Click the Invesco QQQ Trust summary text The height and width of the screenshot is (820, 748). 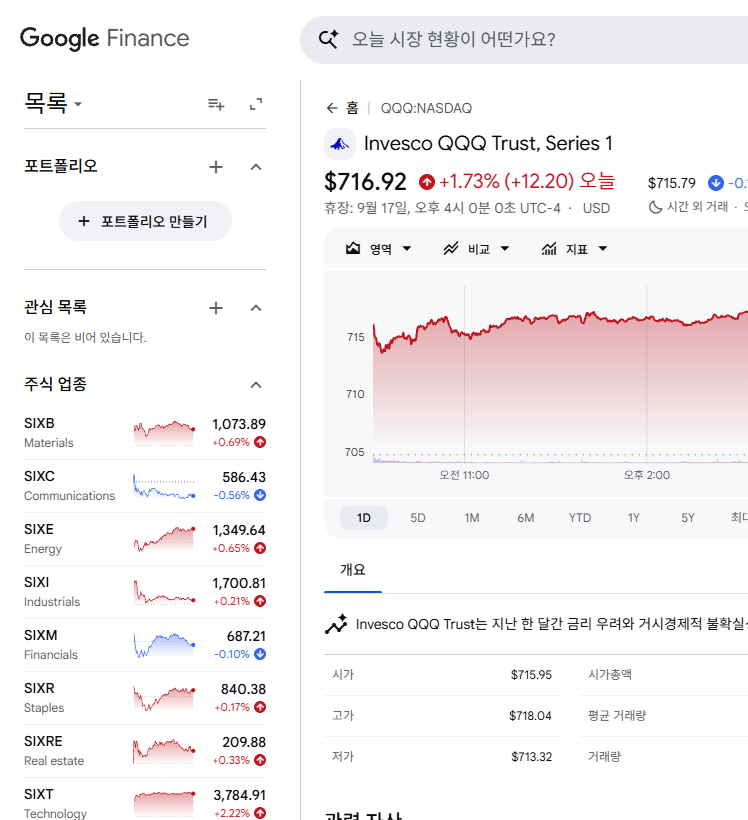pyautogui.click(x=551, y=624)
